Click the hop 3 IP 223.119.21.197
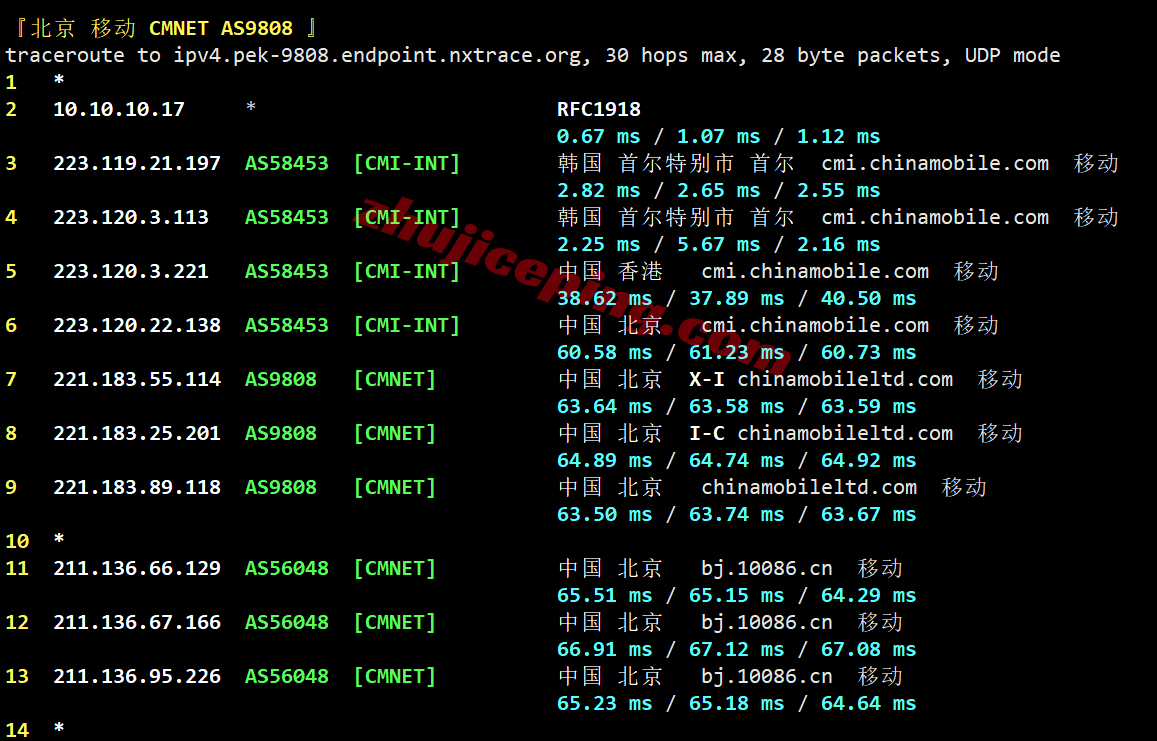Image resolution: width=1157 pixels, height=741 pixels. point(137,163)
